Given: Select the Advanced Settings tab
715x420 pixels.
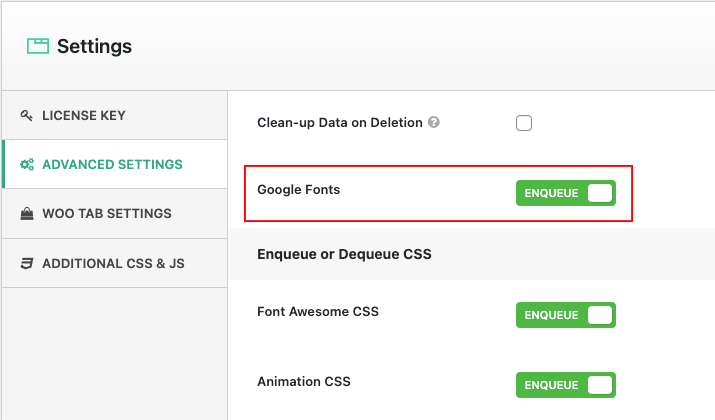Looking at the screenshot, I should click(112, 164).
